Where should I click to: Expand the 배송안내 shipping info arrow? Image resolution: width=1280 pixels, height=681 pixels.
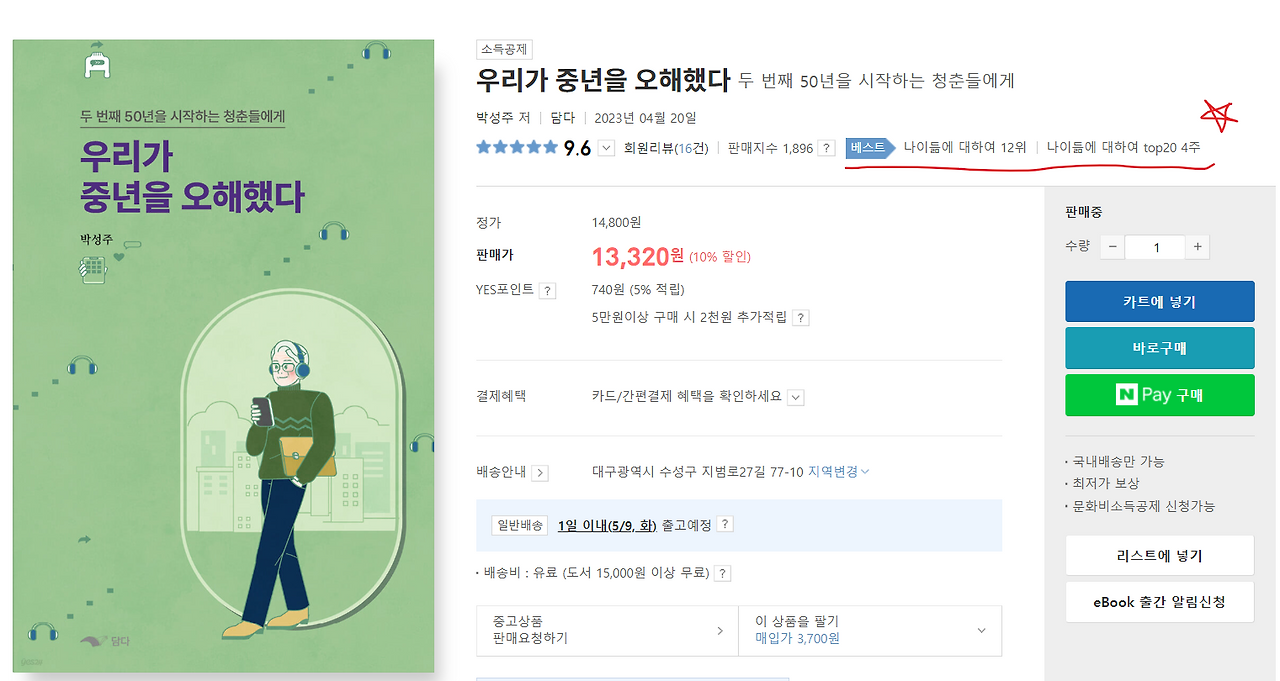pos(541,472)
